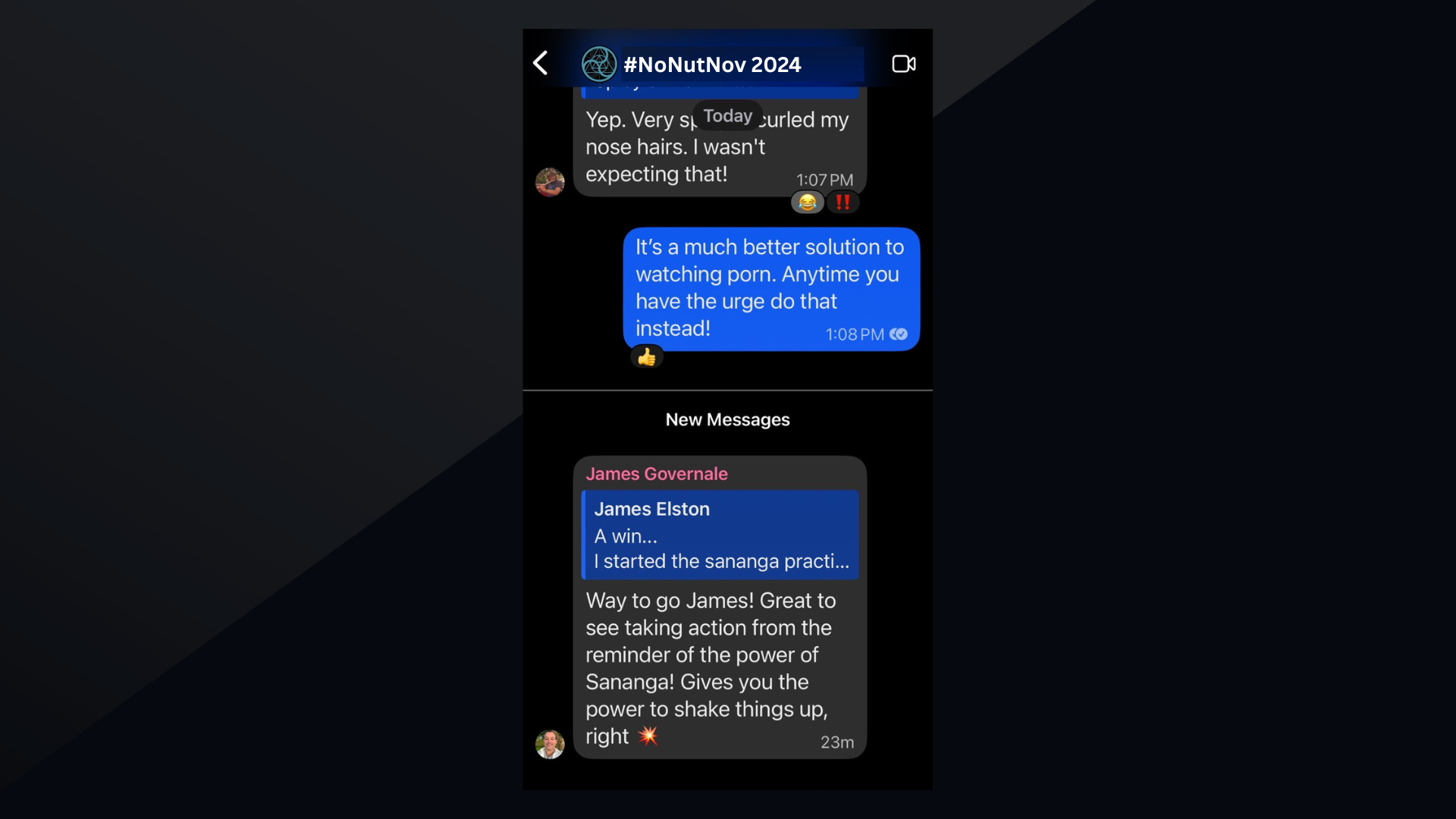
Task: Jump to quoted James Elston message
Action: click(720, 535)
